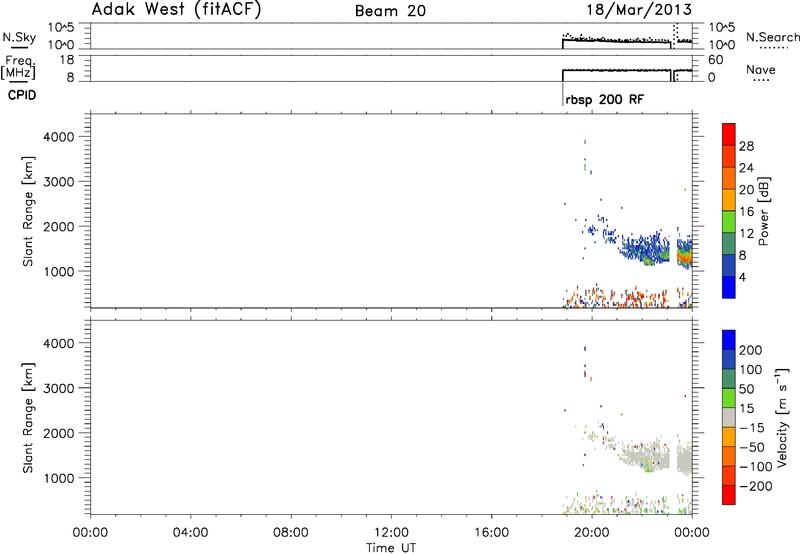Click the date '18/Mar/2013'

[x=639, y=9]
